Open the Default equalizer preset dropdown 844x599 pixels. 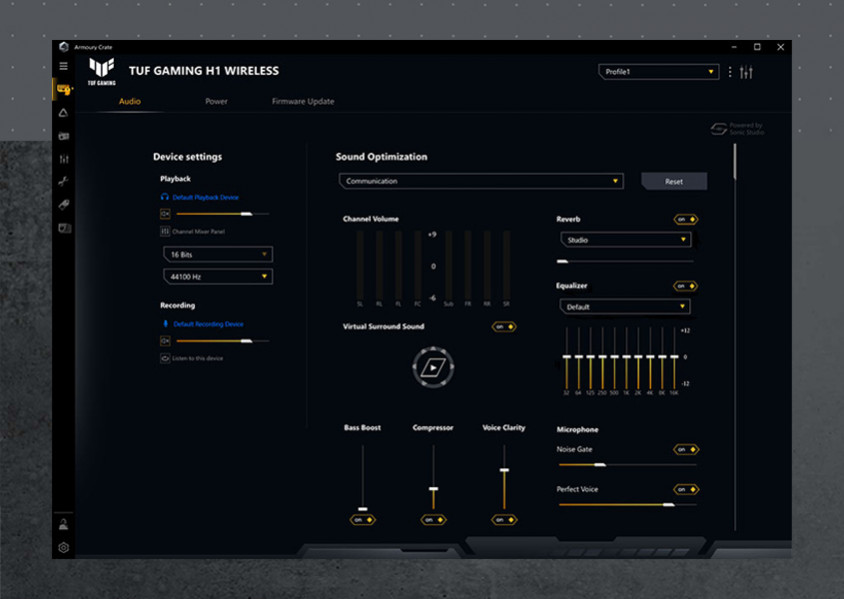[625, 307]
